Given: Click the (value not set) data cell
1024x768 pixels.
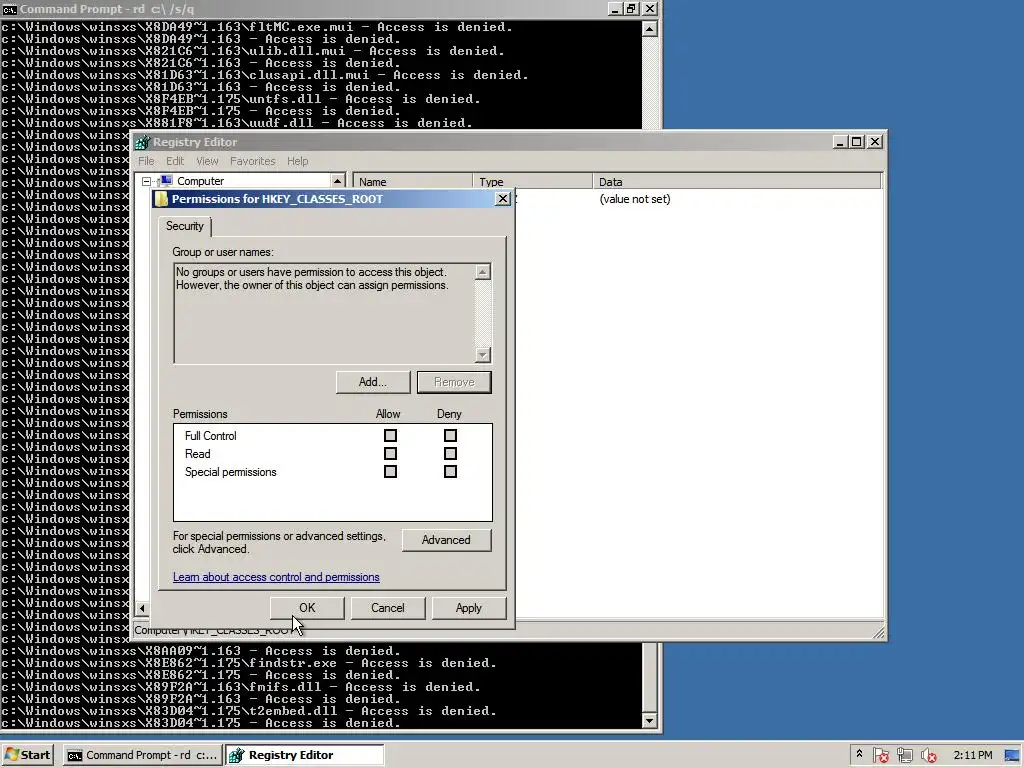Looking at the screenshot, I should point(635,199).
